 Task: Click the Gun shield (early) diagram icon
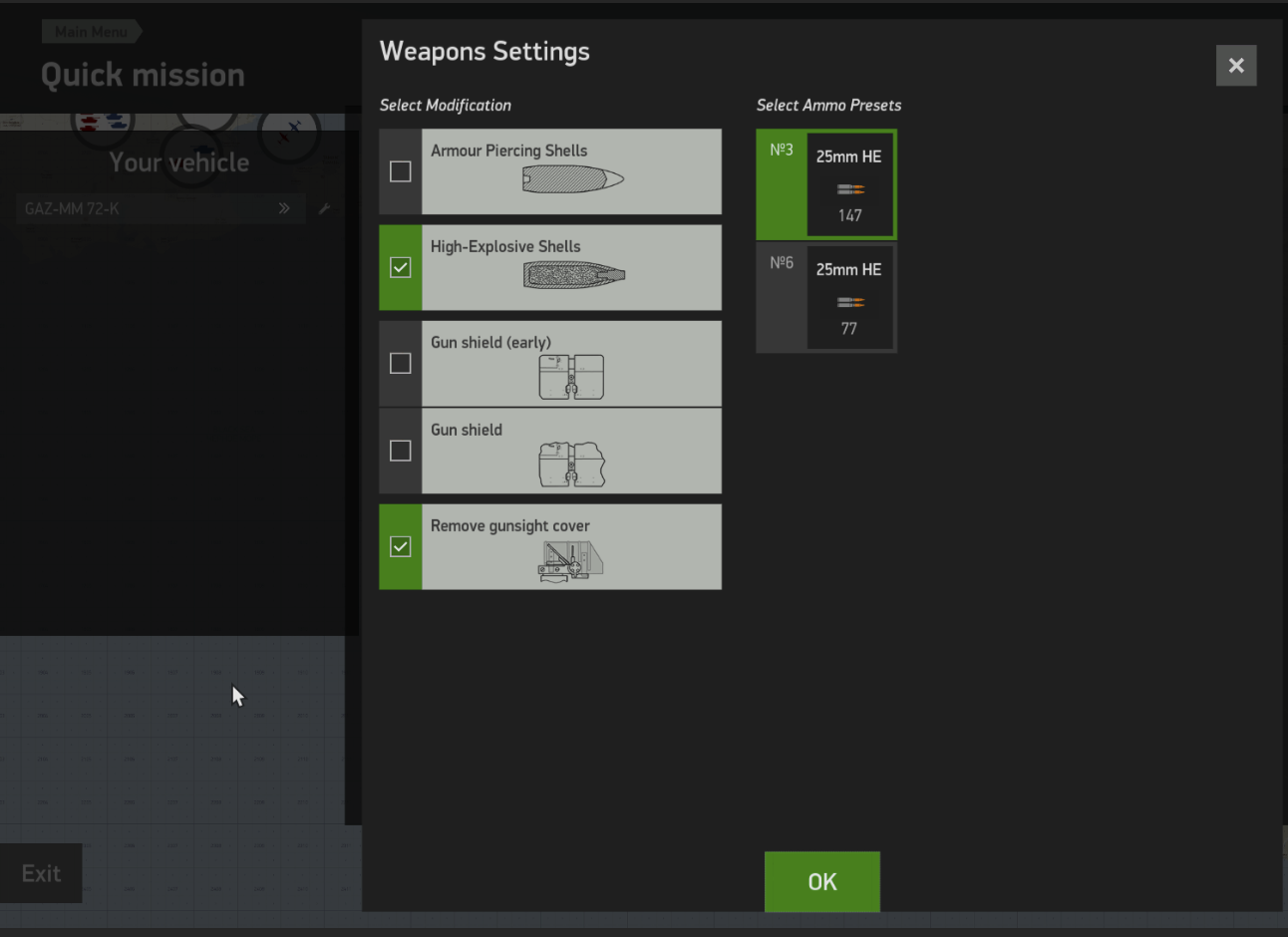(x=571, y=376)
